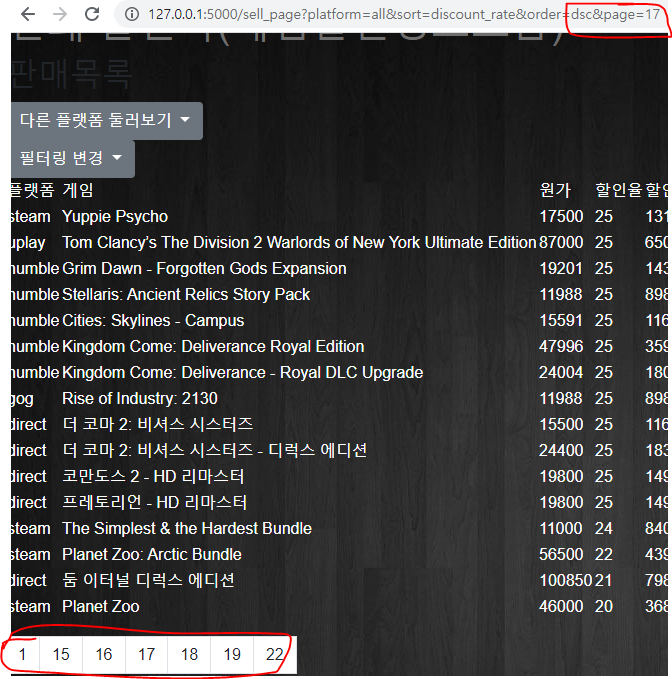The width and height of the screenshot is (672, 679).
Task: Reload the page with the refresh icon
Action: pyautogui.click(x=92, y=14)
